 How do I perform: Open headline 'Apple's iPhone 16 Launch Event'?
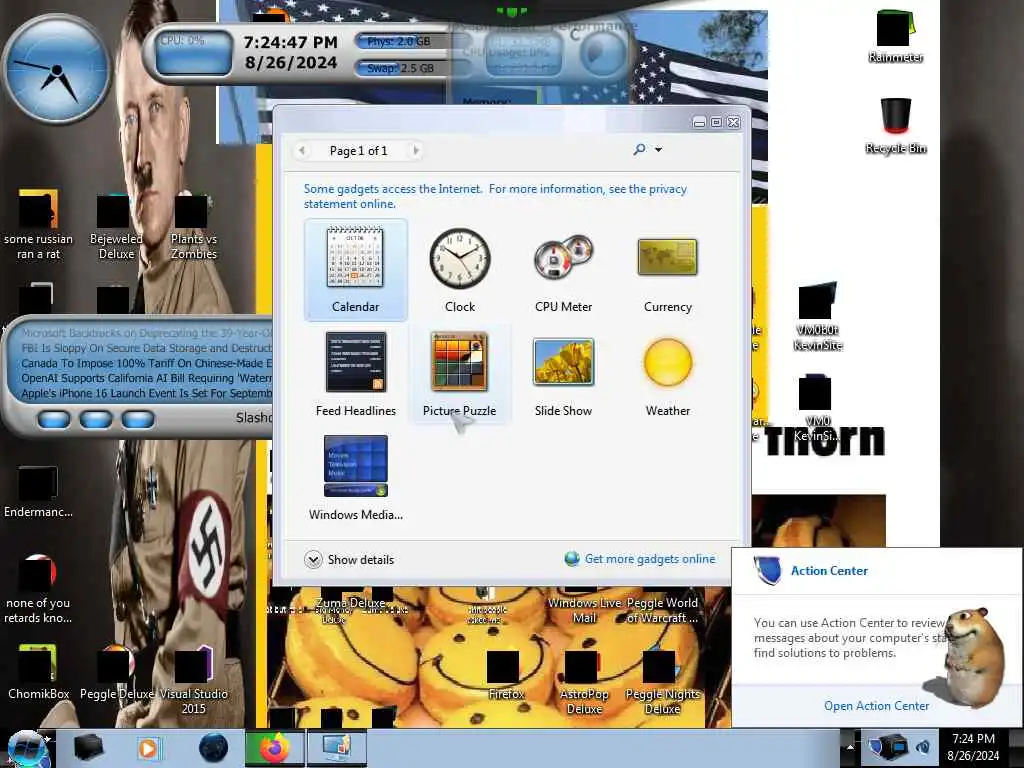pos(146,393)
